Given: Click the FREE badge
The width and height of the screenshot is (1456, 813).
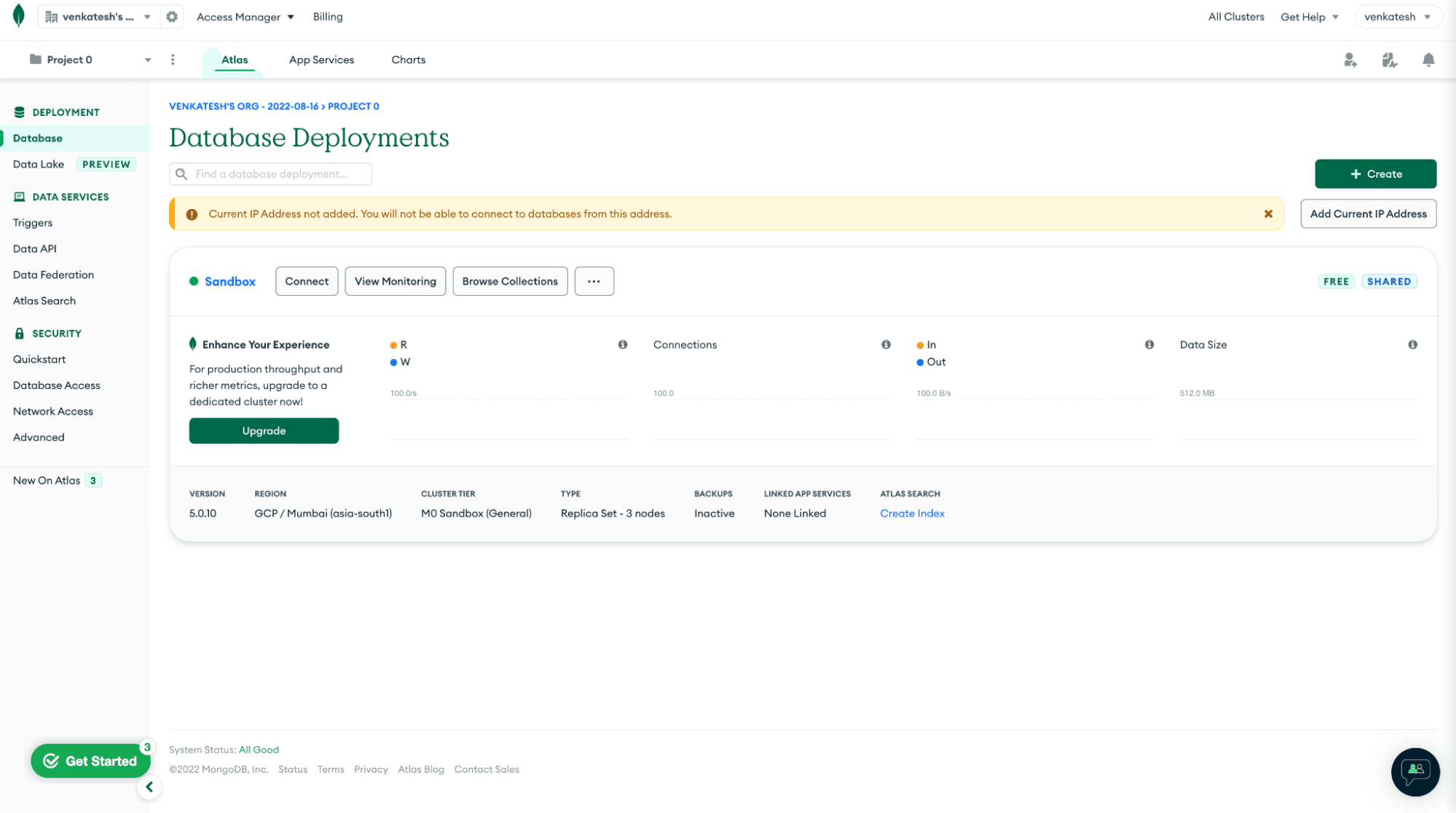Looking at the screenshot, I should click(x=1336, y=282).
